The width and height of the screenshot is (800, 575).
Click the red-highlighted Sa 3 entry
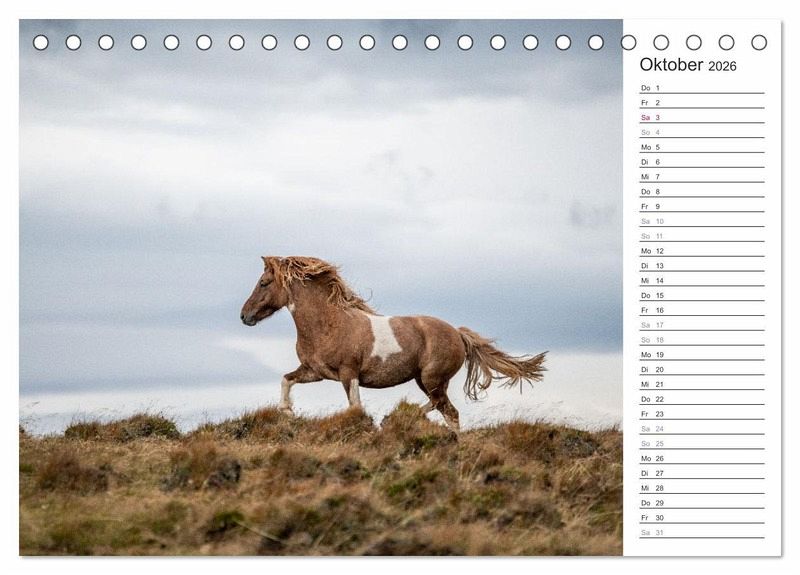(701, 118)
